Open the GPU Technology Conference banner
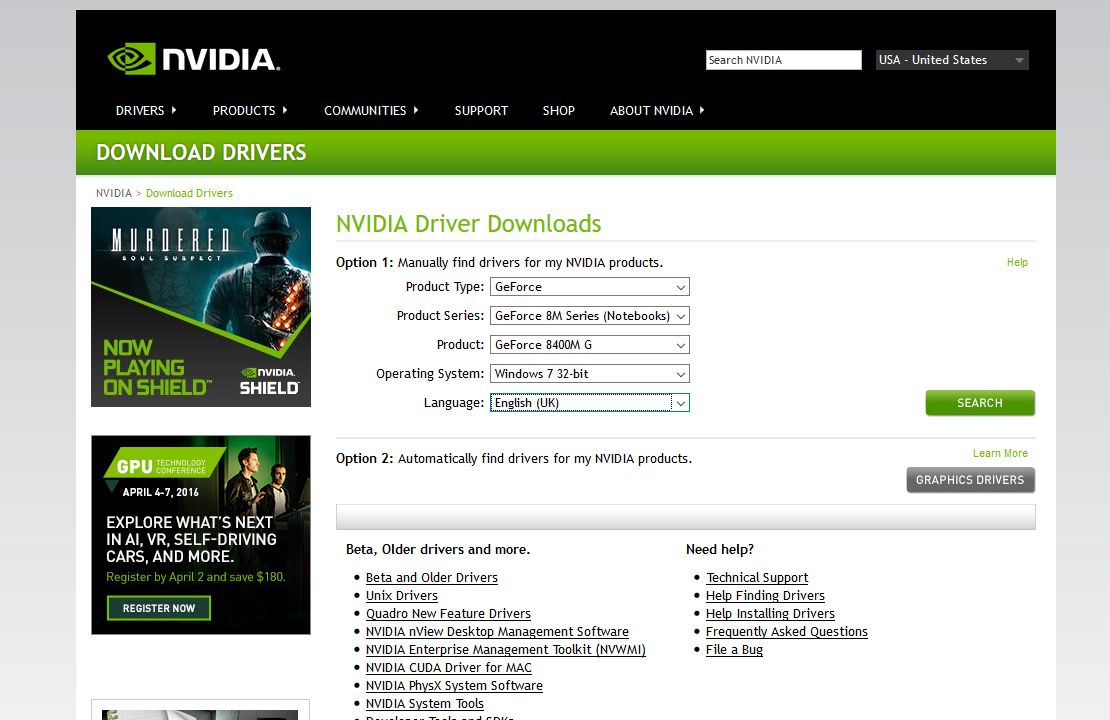The height and width of the screenshot is (720, 1110). click(x=201, y=535)
